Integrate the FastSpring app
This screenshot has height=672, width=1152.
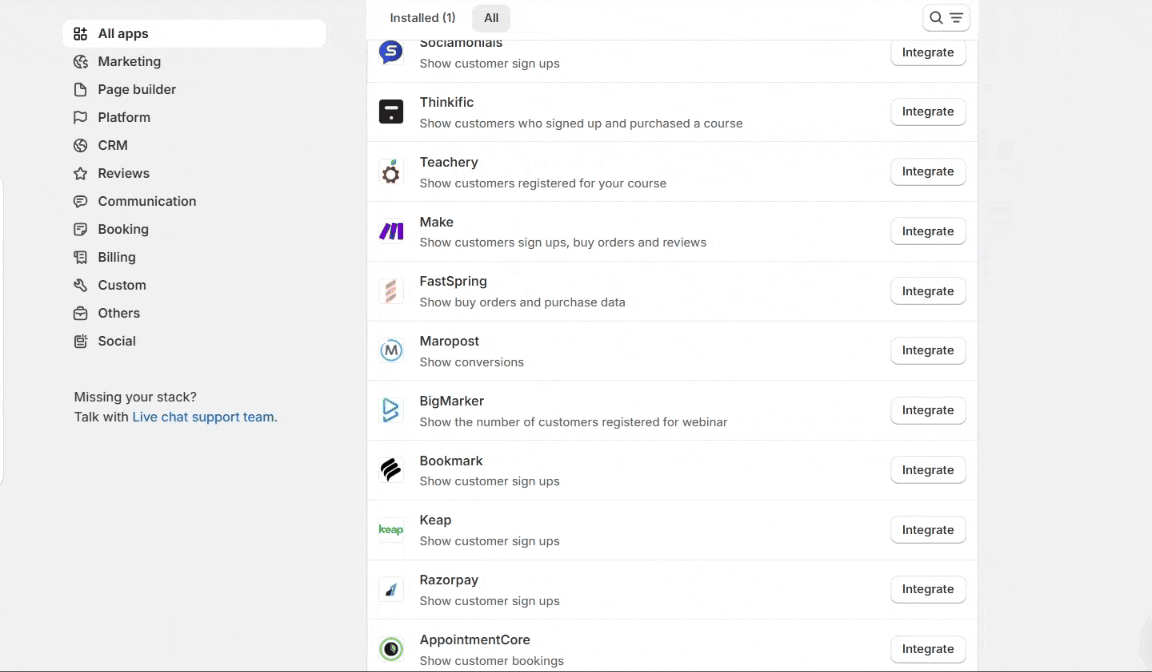pos(928,291)
